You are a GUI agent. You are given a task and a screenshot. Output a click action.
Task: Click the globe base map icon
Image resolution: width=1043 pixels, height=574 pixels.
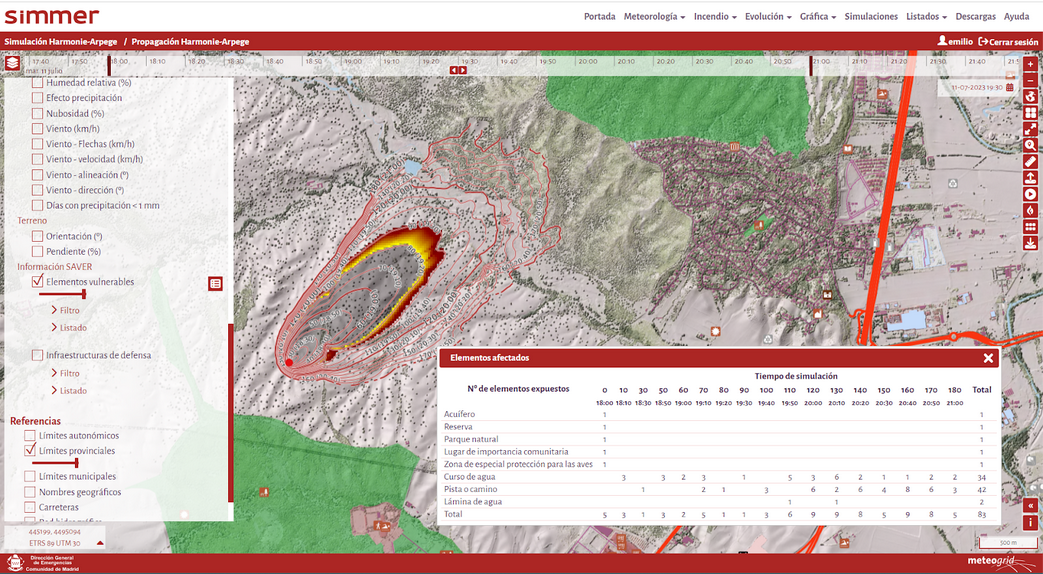click(x=1030, y=98)
